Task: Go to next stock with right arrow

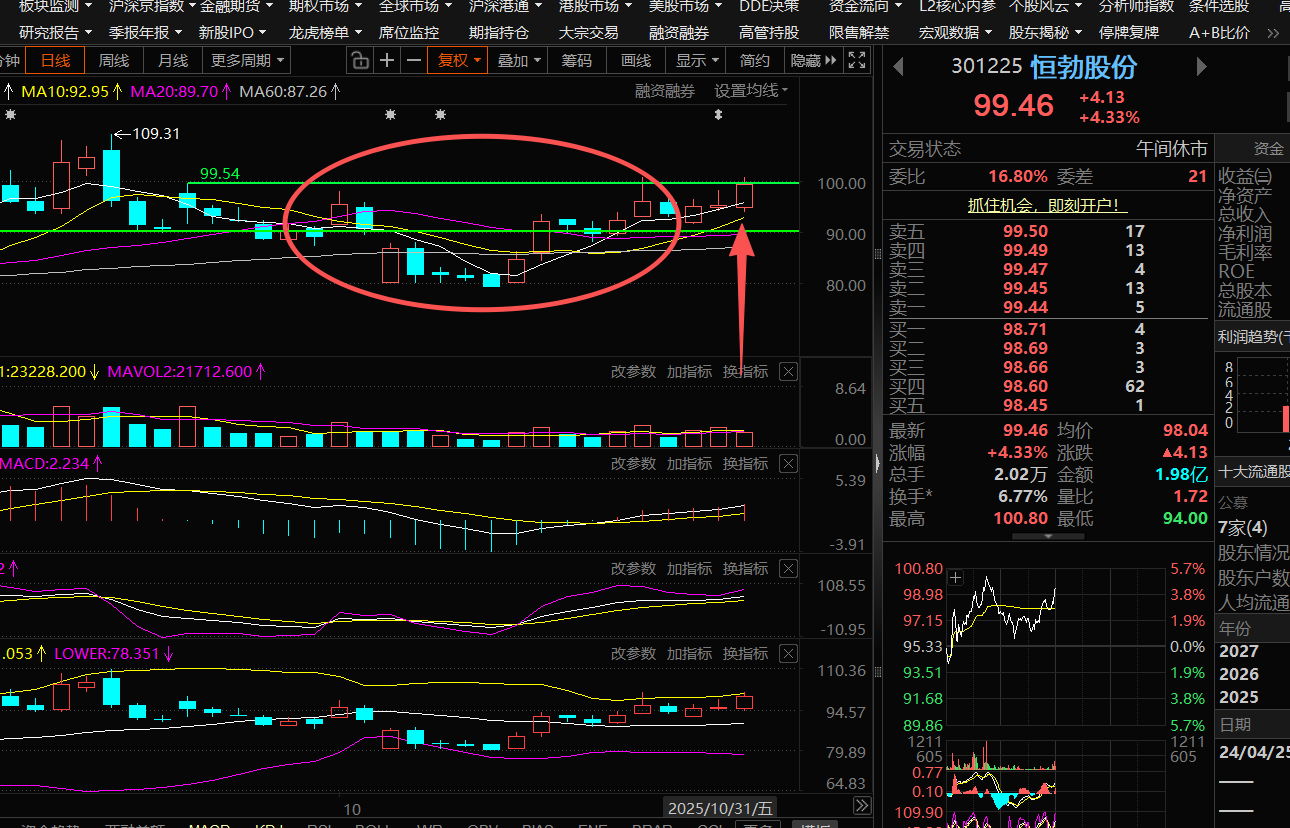Action: coord(1202,67)
